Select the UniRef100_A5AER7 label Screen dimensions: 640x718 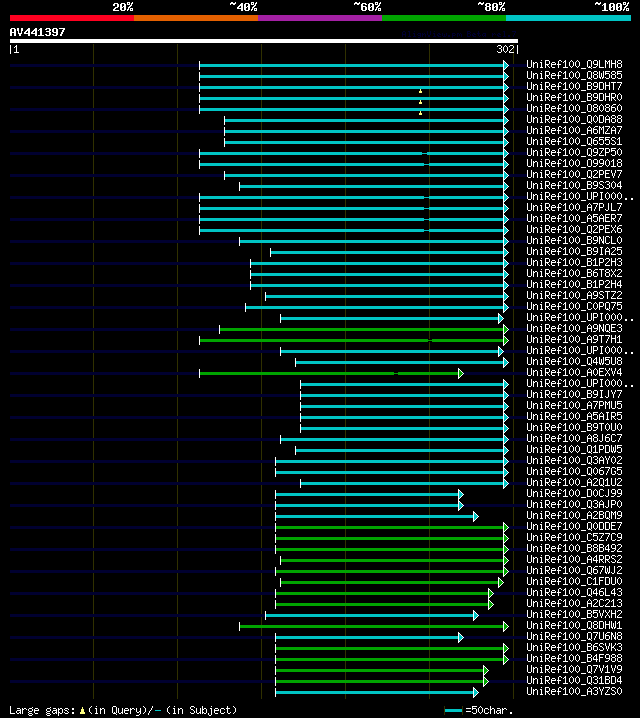point(574,218)
